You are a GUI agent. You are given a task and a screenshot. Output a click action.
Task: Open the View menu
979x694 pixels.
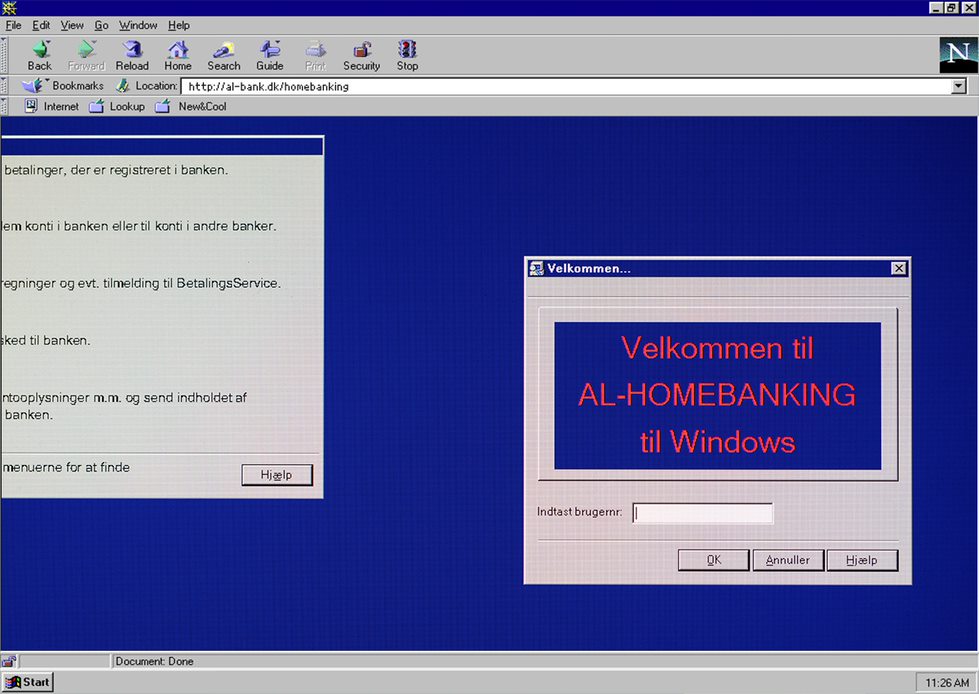click(x=72, y=25)
